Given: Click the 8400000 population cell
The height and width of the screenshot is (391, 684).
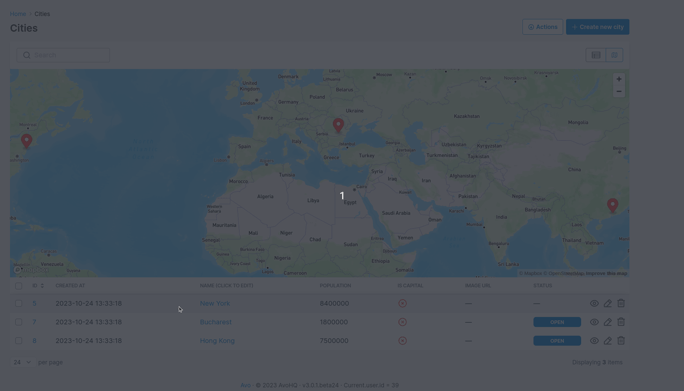Looking at the screenshot, I should click(334, 303).
